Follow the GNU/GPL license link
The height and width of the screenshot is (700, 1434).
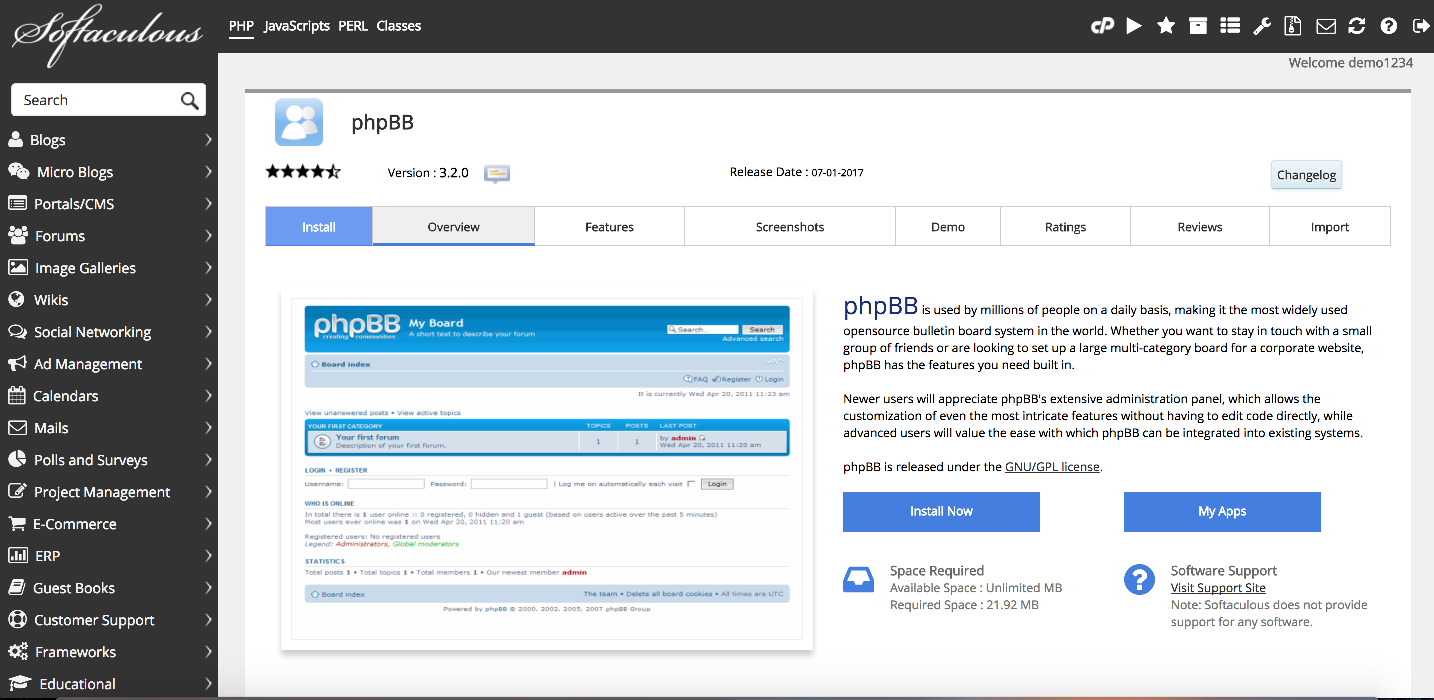tap(1052, 466)
